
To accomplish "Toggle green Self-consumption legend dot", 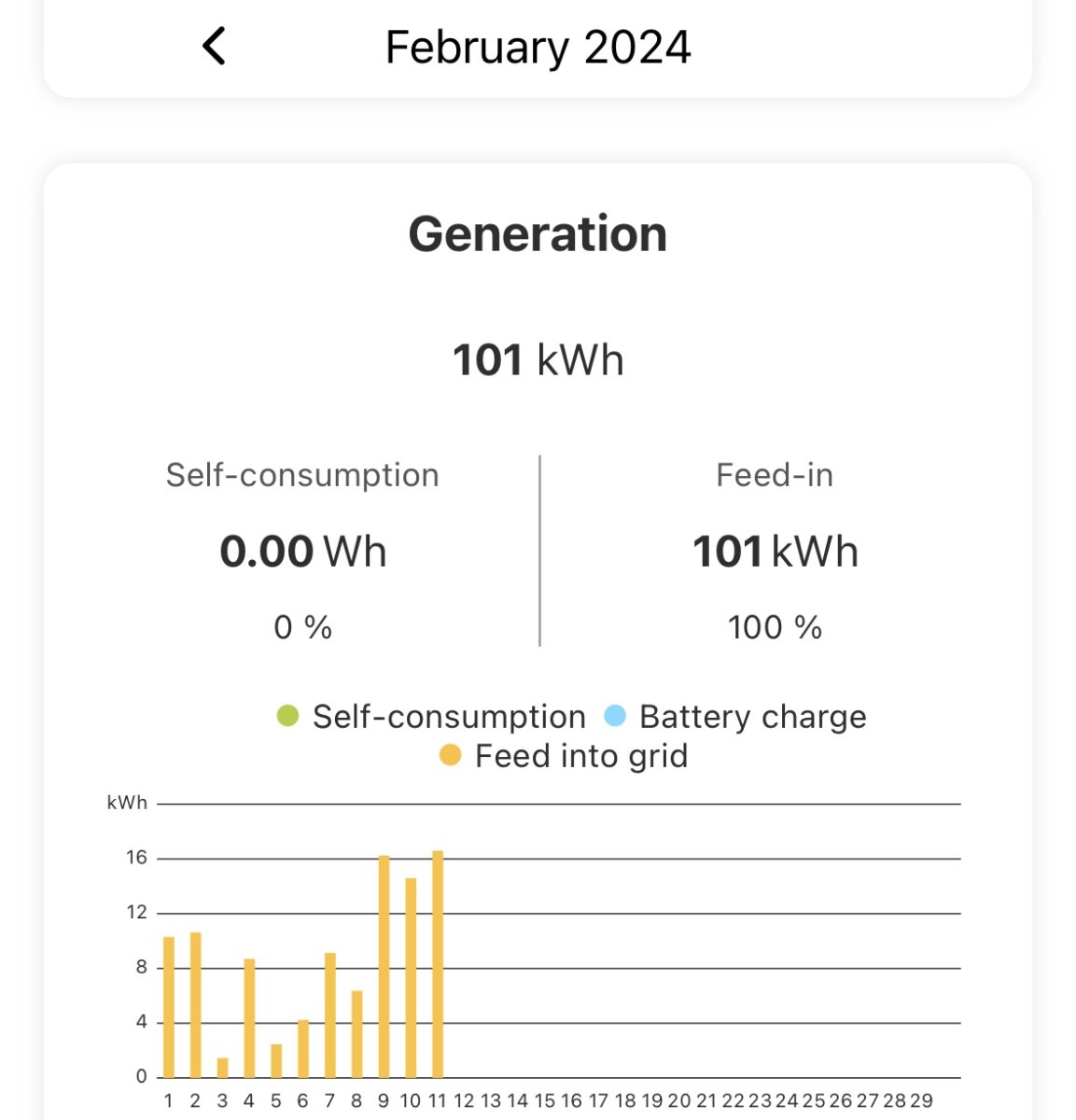I will 287,717.
